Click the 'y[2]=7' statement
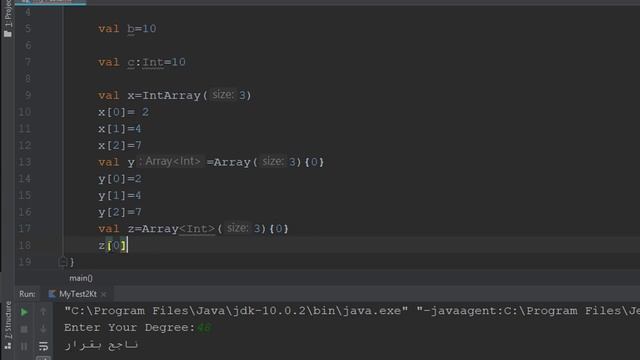This screenshot has width=640, height=360. click(120, 212)
